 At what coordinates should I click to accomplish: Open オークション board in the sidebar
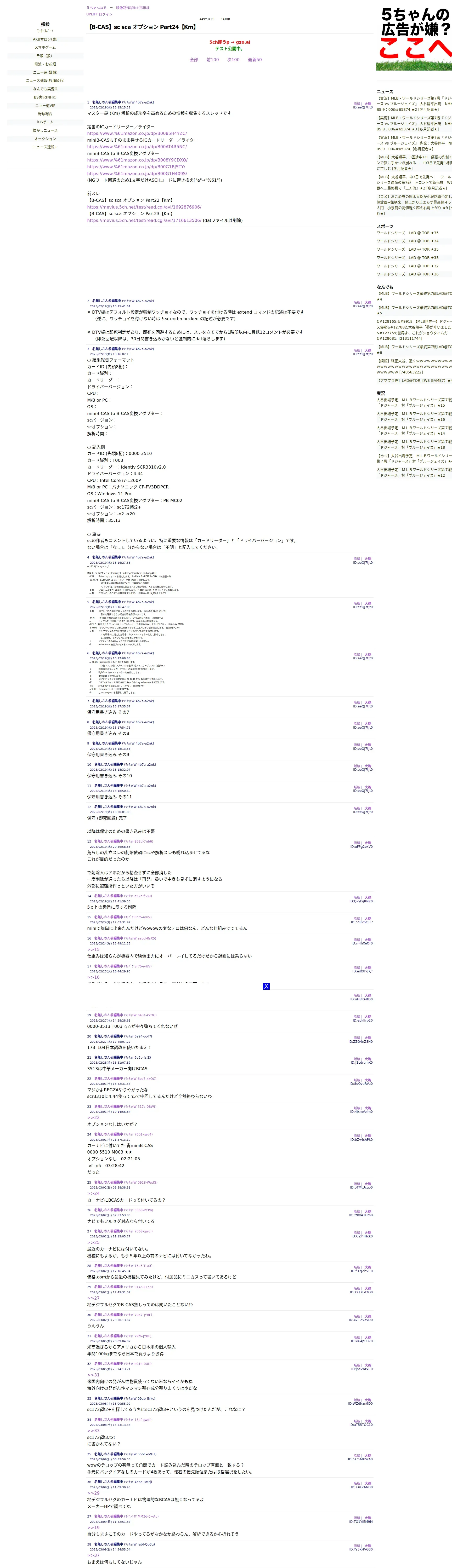click(x=45, y=139)
